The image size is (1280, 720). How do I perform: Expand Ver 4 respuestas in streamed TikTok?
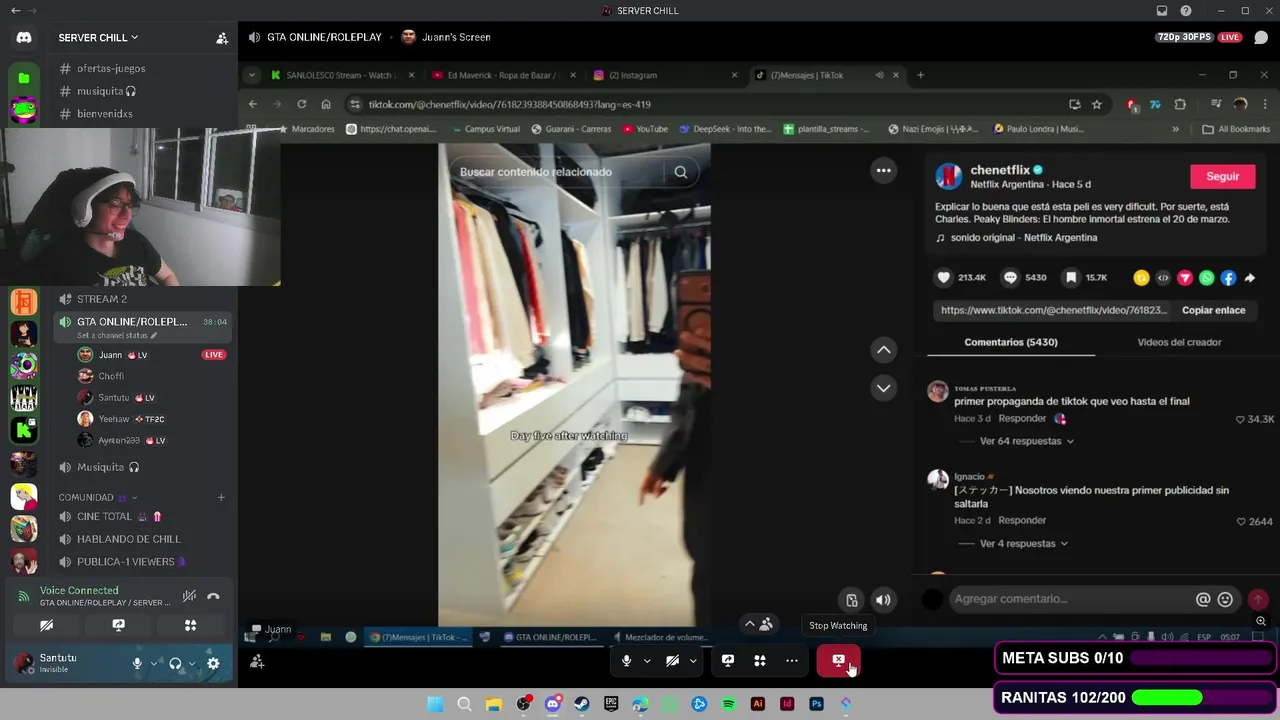click(x=1023, y=544)
